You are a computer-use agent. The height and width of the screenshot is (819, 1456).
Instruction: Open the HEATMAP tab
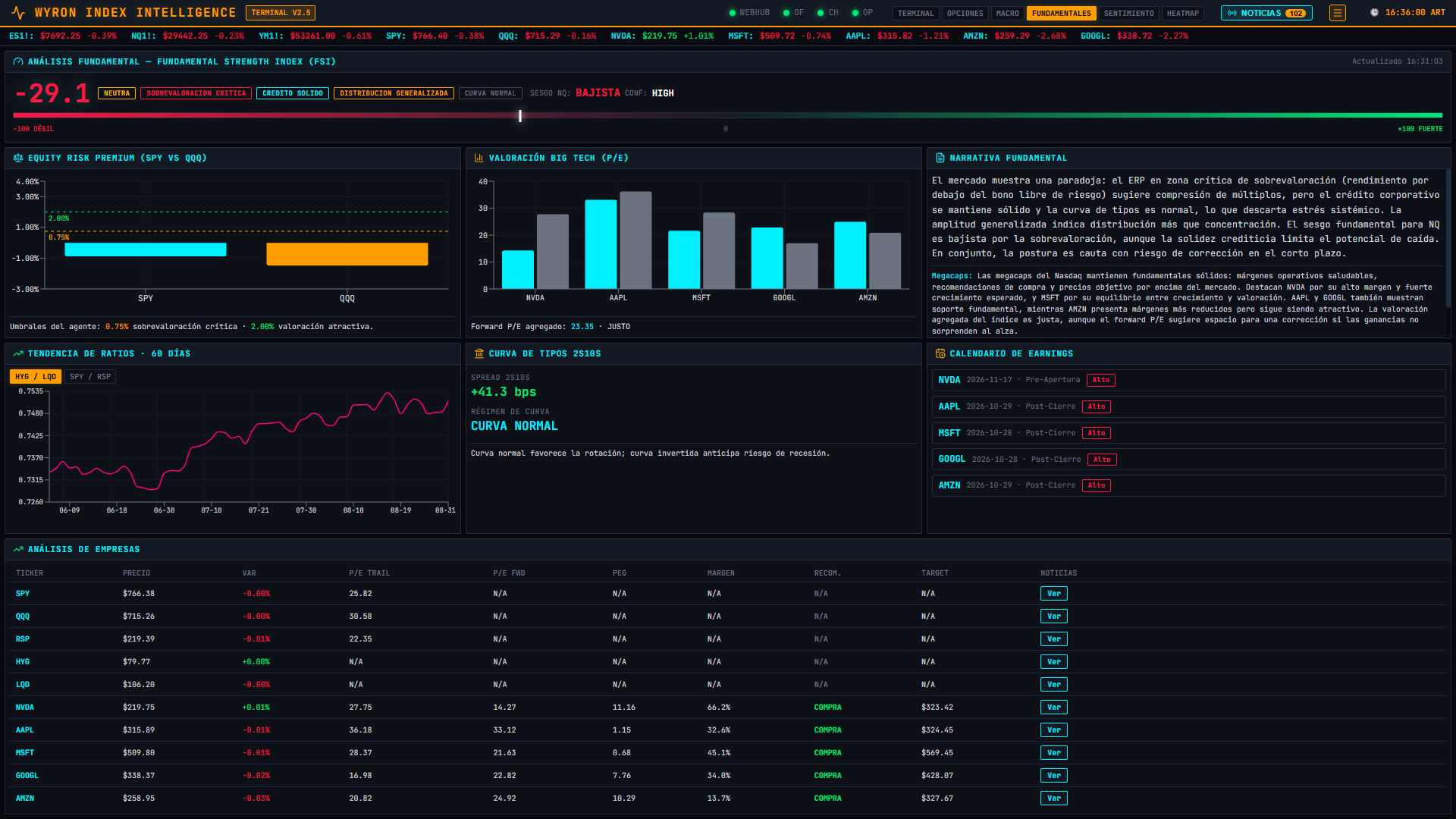point(1183,14)
